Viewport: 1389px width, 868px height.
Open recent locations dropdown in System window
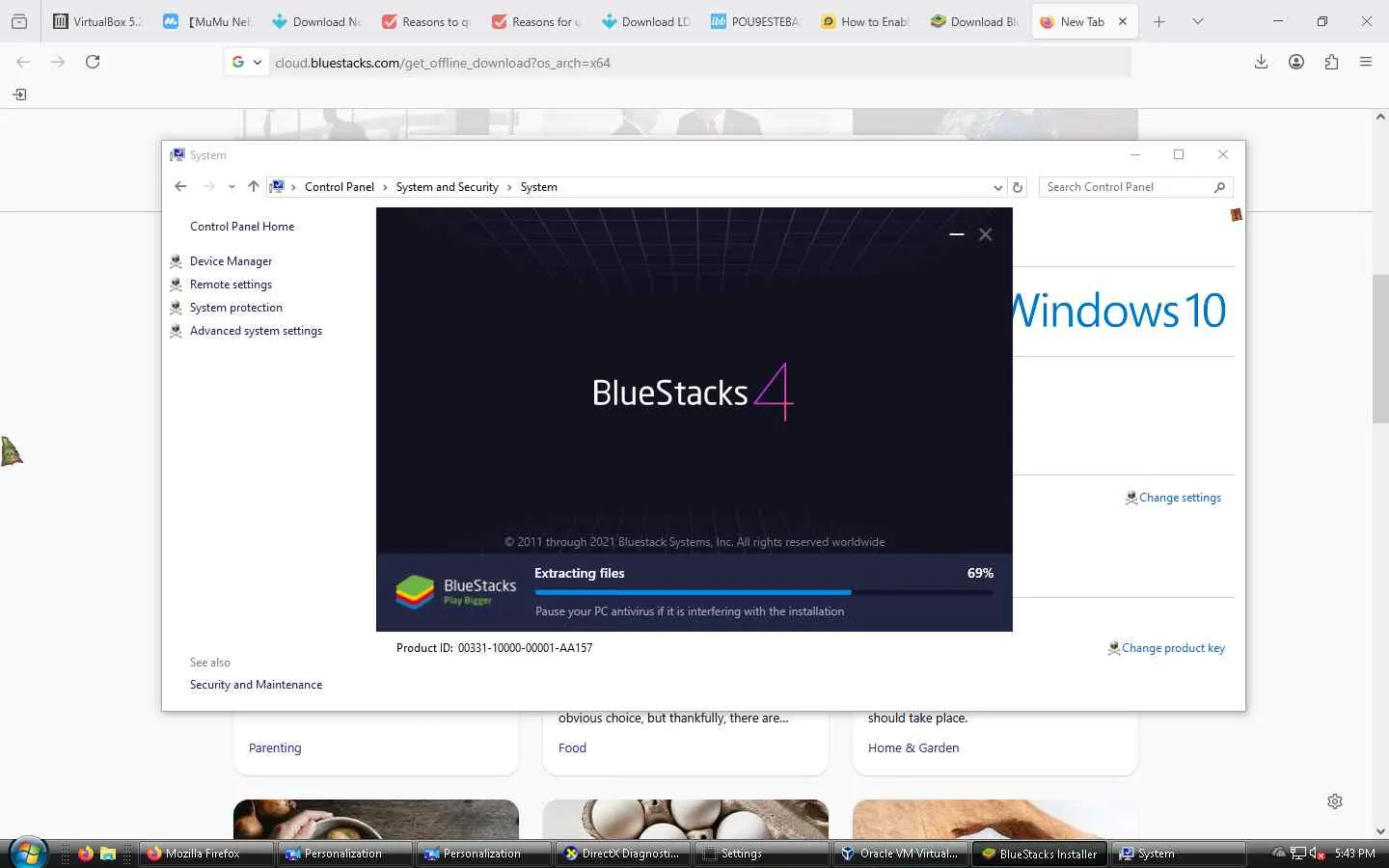231,187
